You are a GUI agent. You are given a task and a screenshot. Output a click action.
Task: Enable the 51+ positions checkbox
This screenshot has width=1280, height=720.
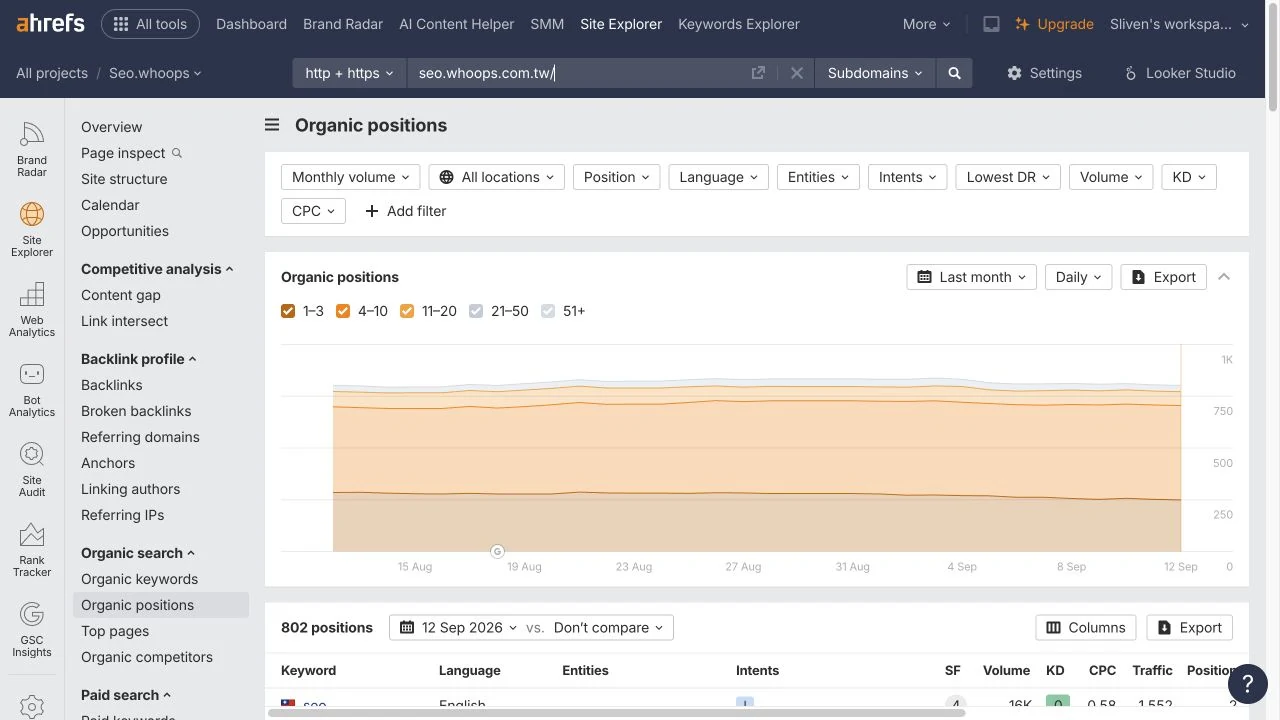(548, 311)
